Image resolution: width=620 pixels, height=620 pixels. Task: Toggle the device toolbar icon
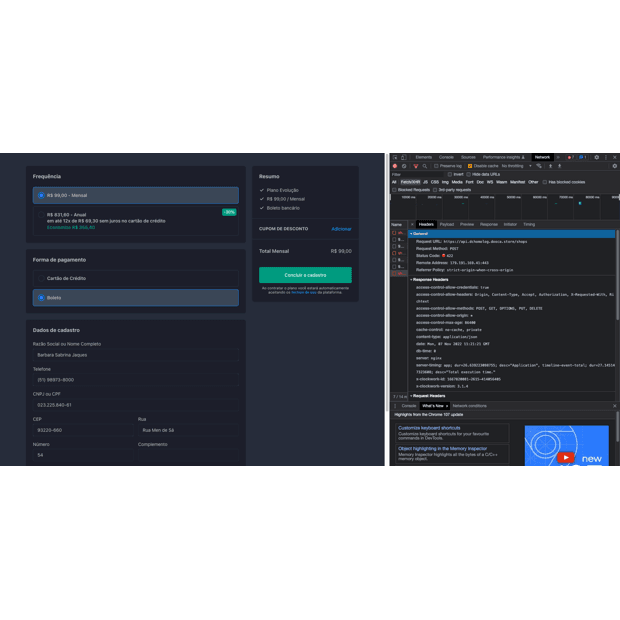[x=404, y=157]
